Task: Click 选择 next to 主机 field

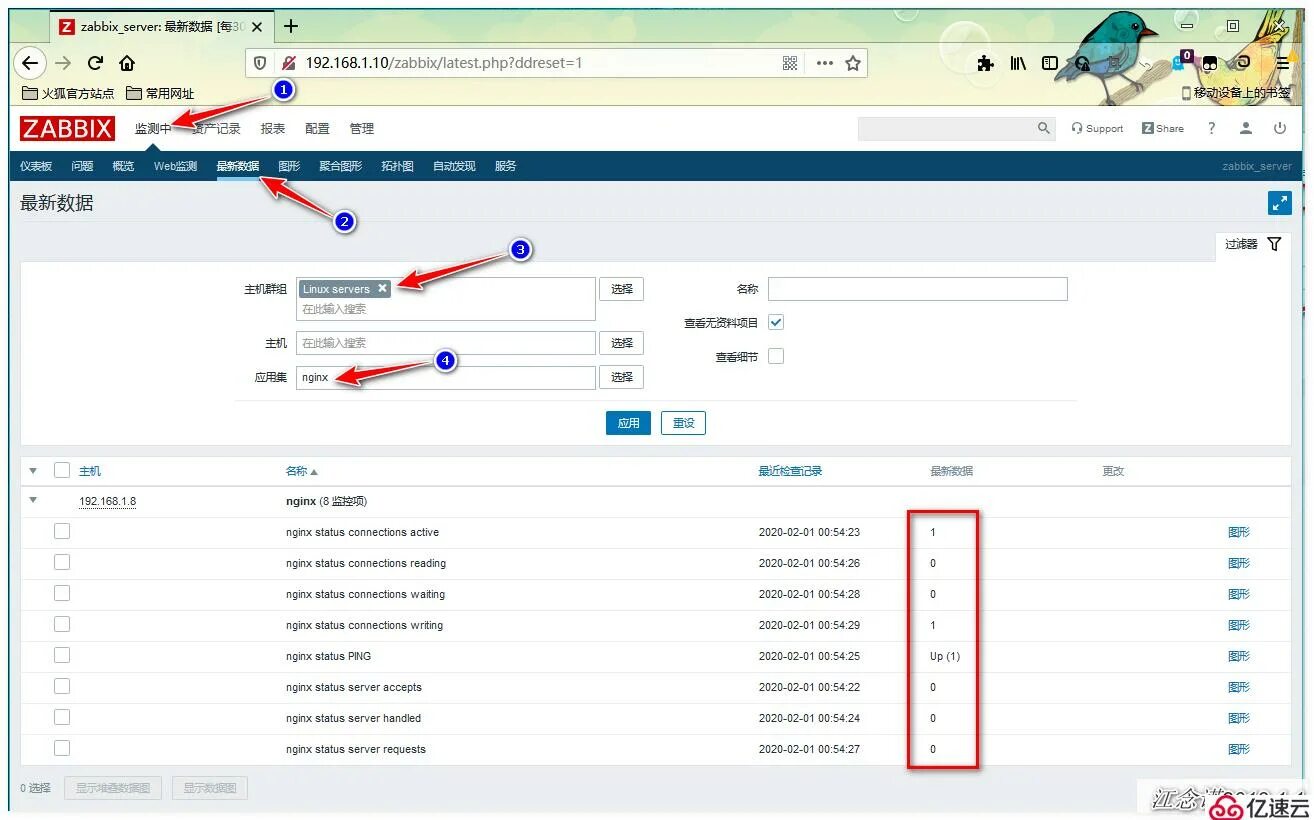Action: (621, 343)
